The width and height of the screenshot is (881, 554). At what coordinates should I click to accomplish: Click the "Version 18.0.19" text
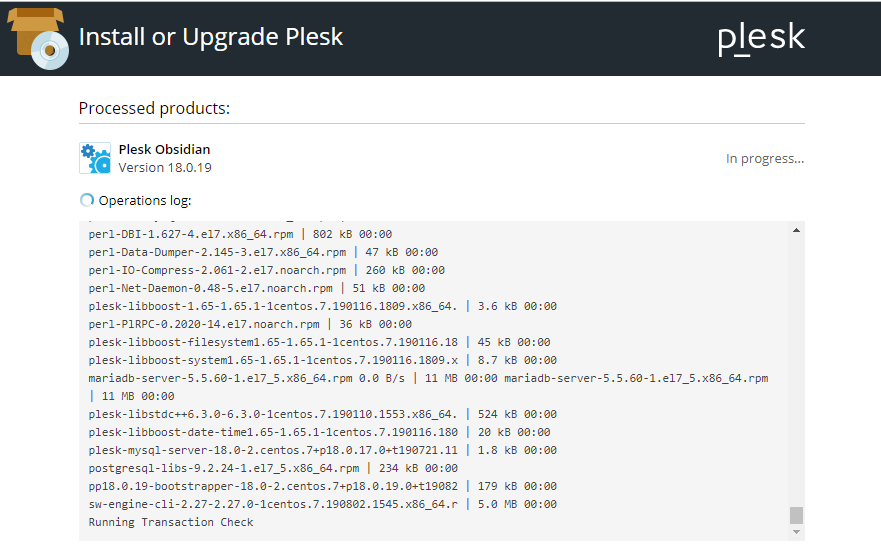coord(165,168)
